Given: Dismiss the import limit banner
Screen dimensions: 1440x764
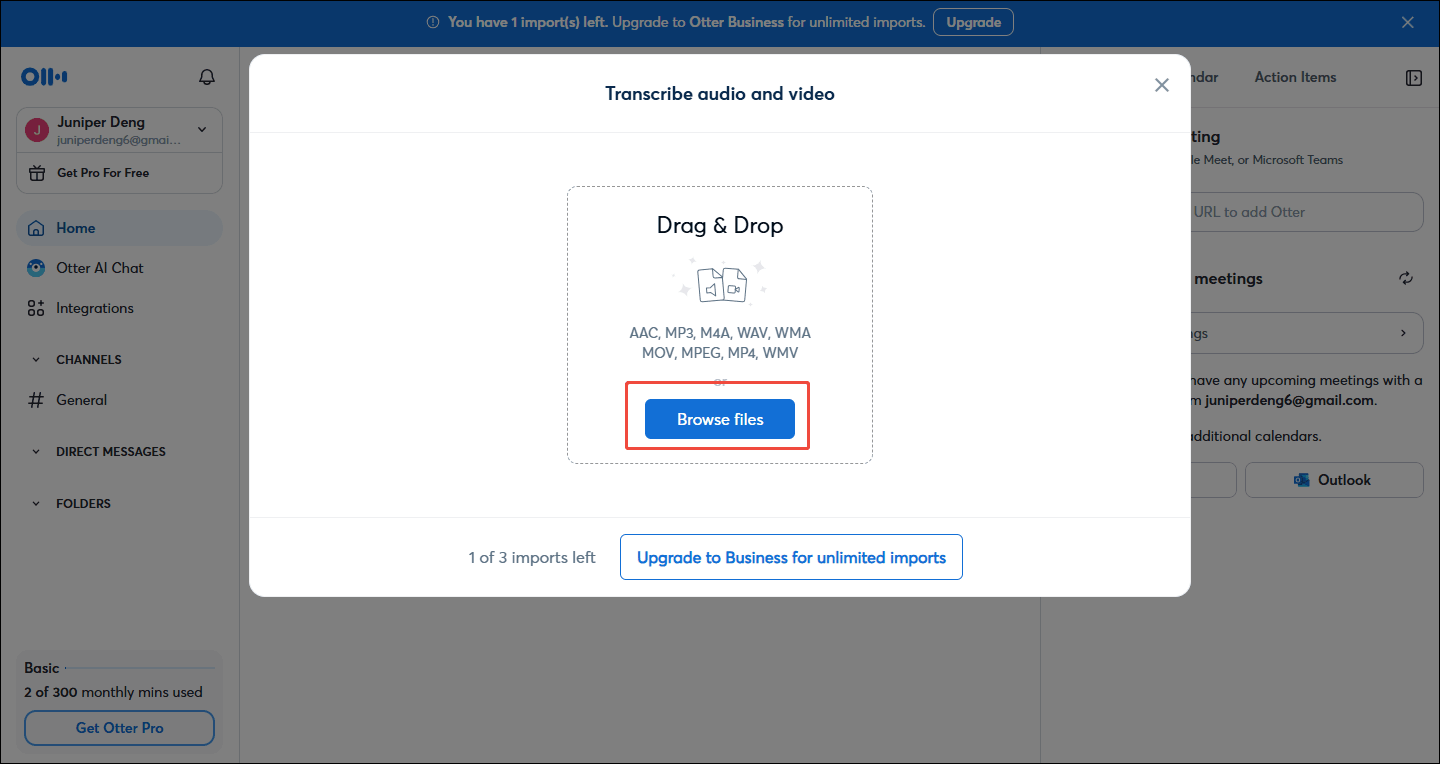Looking at the screenshot, I should pyautogui.click(x=1407, y=22).
